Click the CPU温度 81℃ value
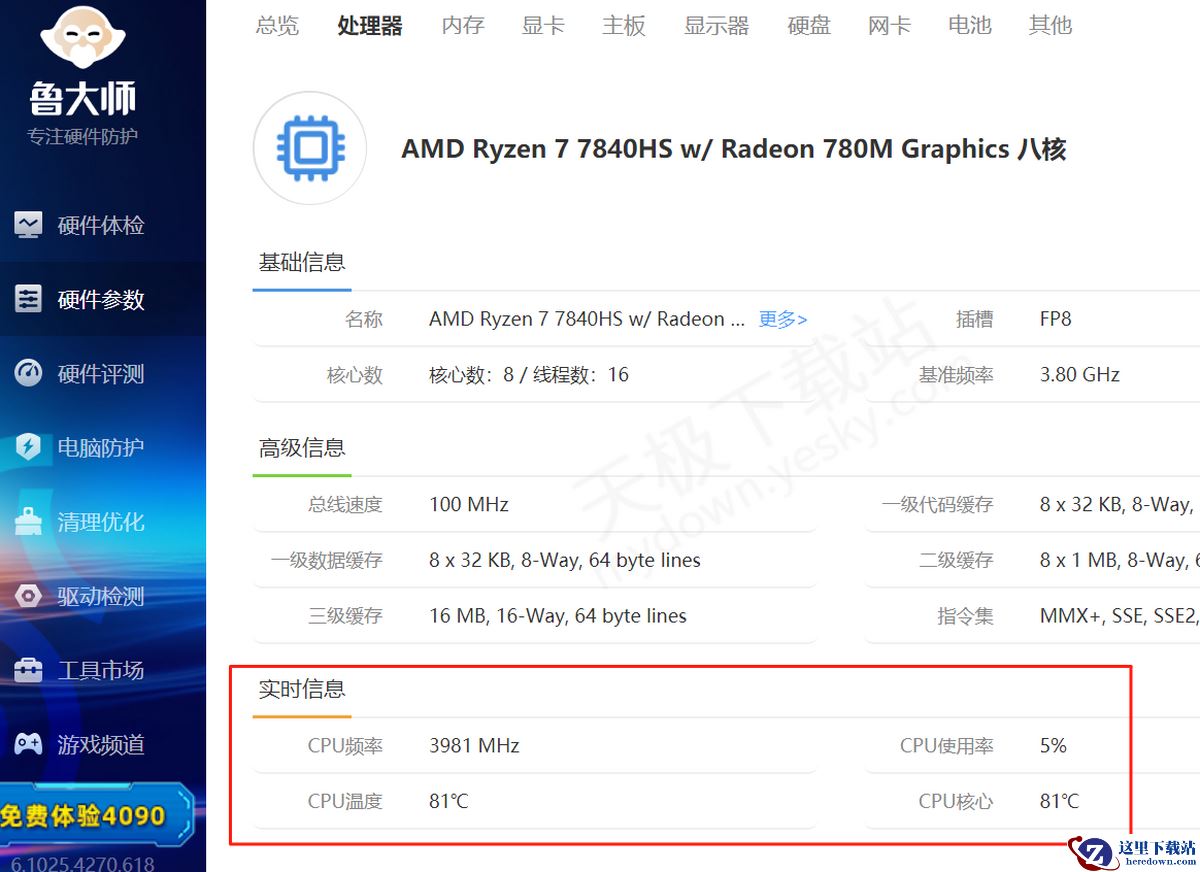The height and width of the screenshot is (872, 1200). click(x=449, y=801)
